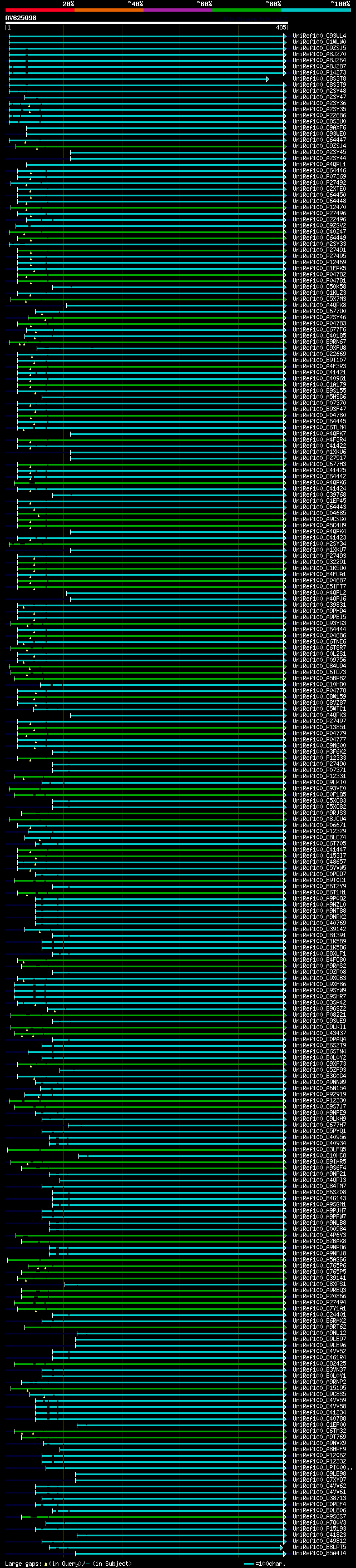
Task: Select the UniRef100_P07371 label
Action: pos(319,770)
